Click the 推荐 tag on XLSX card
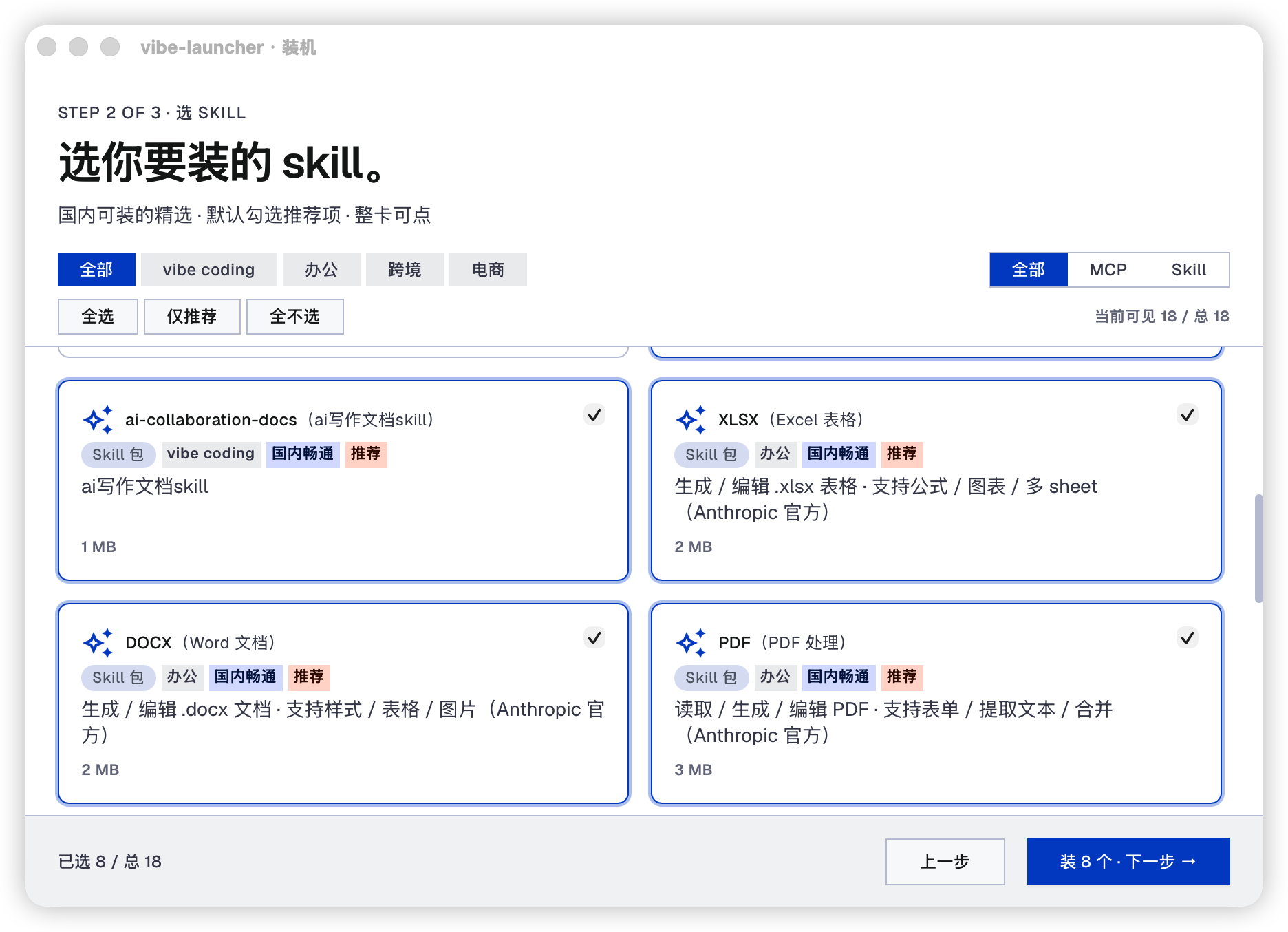Viewport: 1288px width, 932px height. (902, 454)
